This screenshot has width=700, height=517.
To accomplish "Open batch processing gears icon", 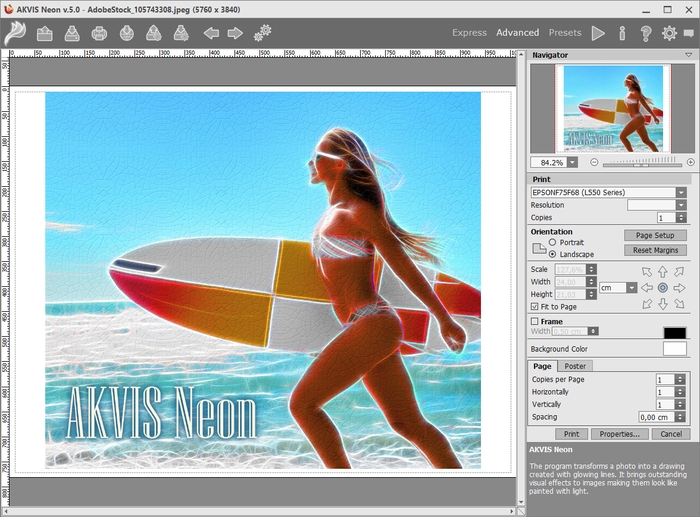I will point(262,33).
